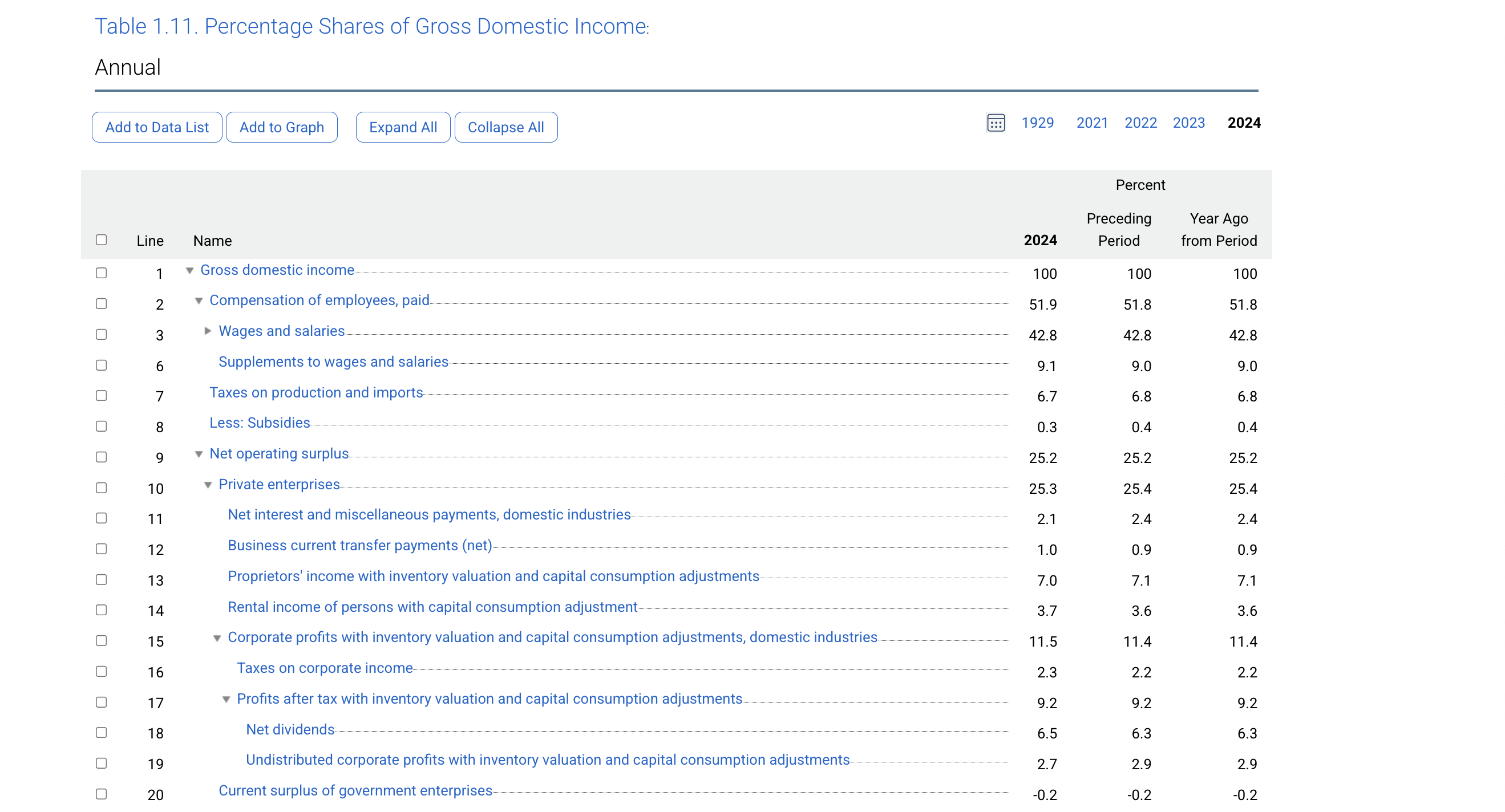Click Expand All button
This screenshot has width=1505, height=812.
[403, 127]
